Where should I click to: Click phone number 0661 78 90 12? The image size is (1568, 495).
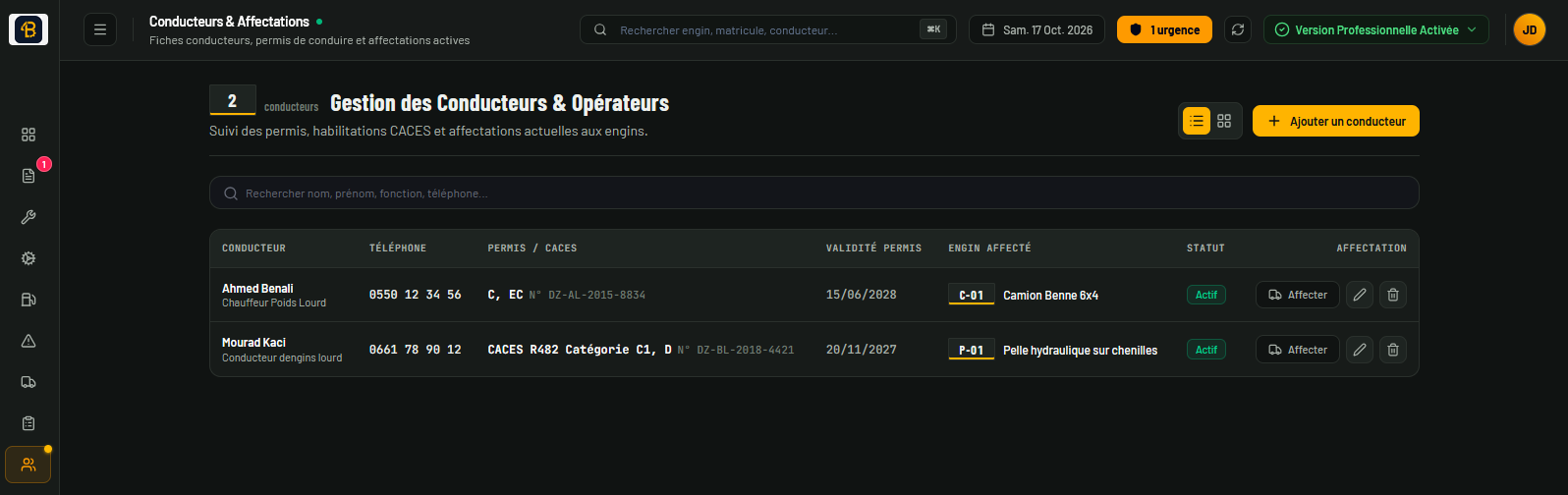pos(415,350)
